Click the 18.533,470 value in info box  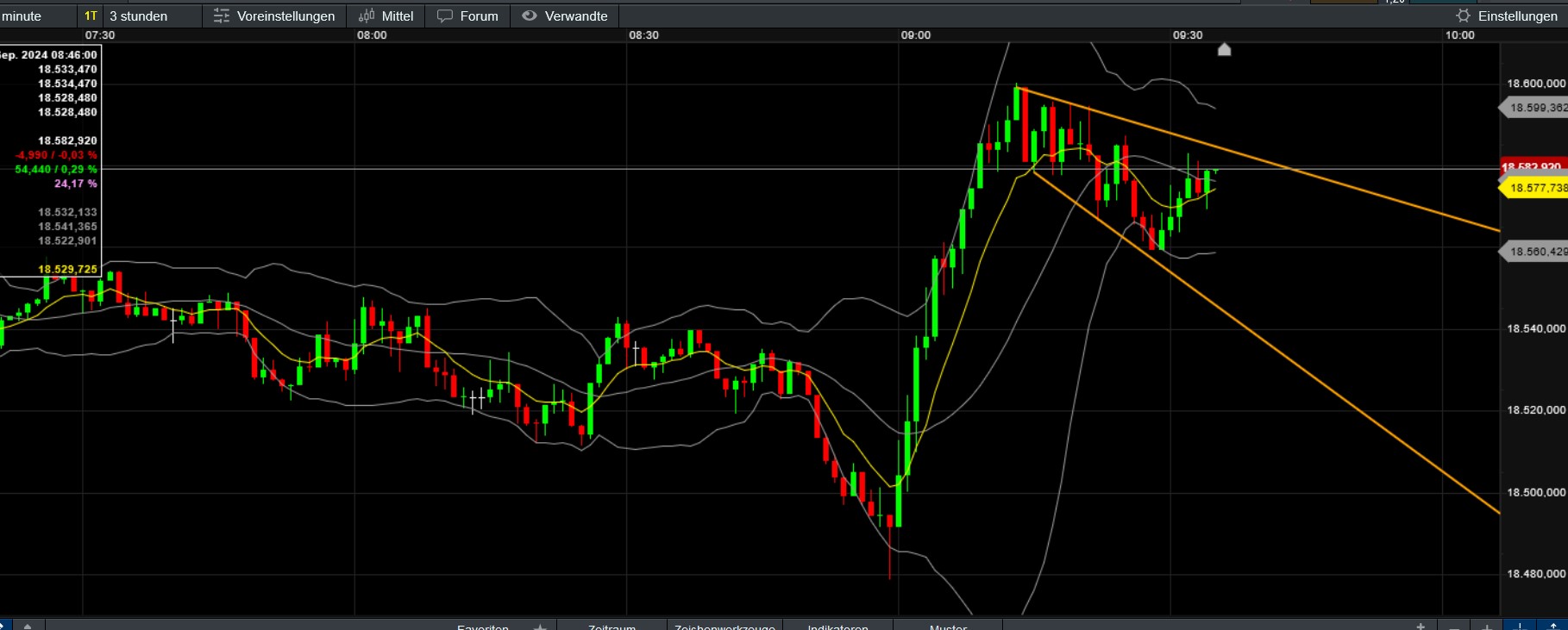pyautogui.click(x=67, y=70)
